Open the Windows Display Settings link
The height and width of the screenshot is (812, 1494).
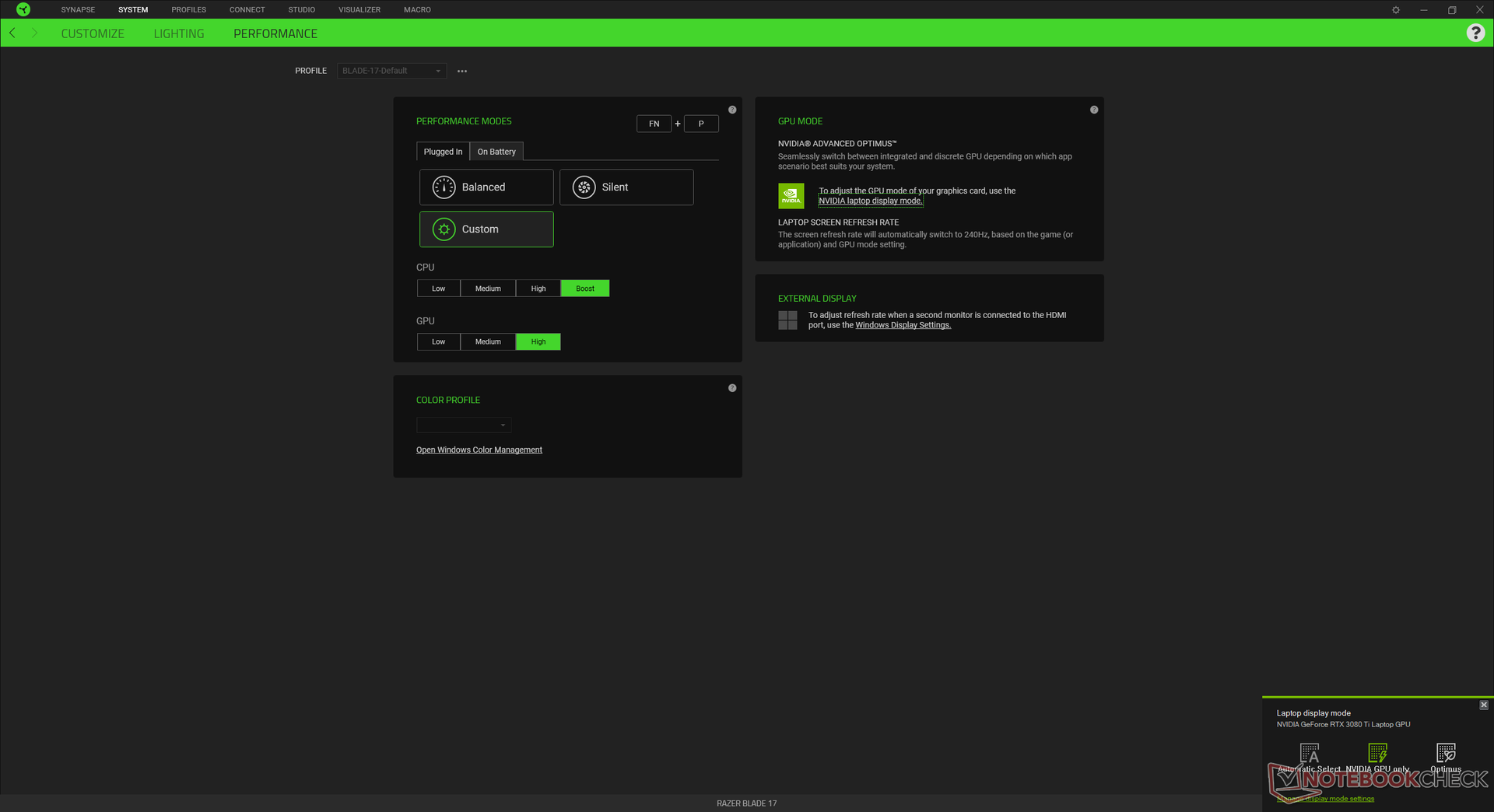[x=903, y=325]
